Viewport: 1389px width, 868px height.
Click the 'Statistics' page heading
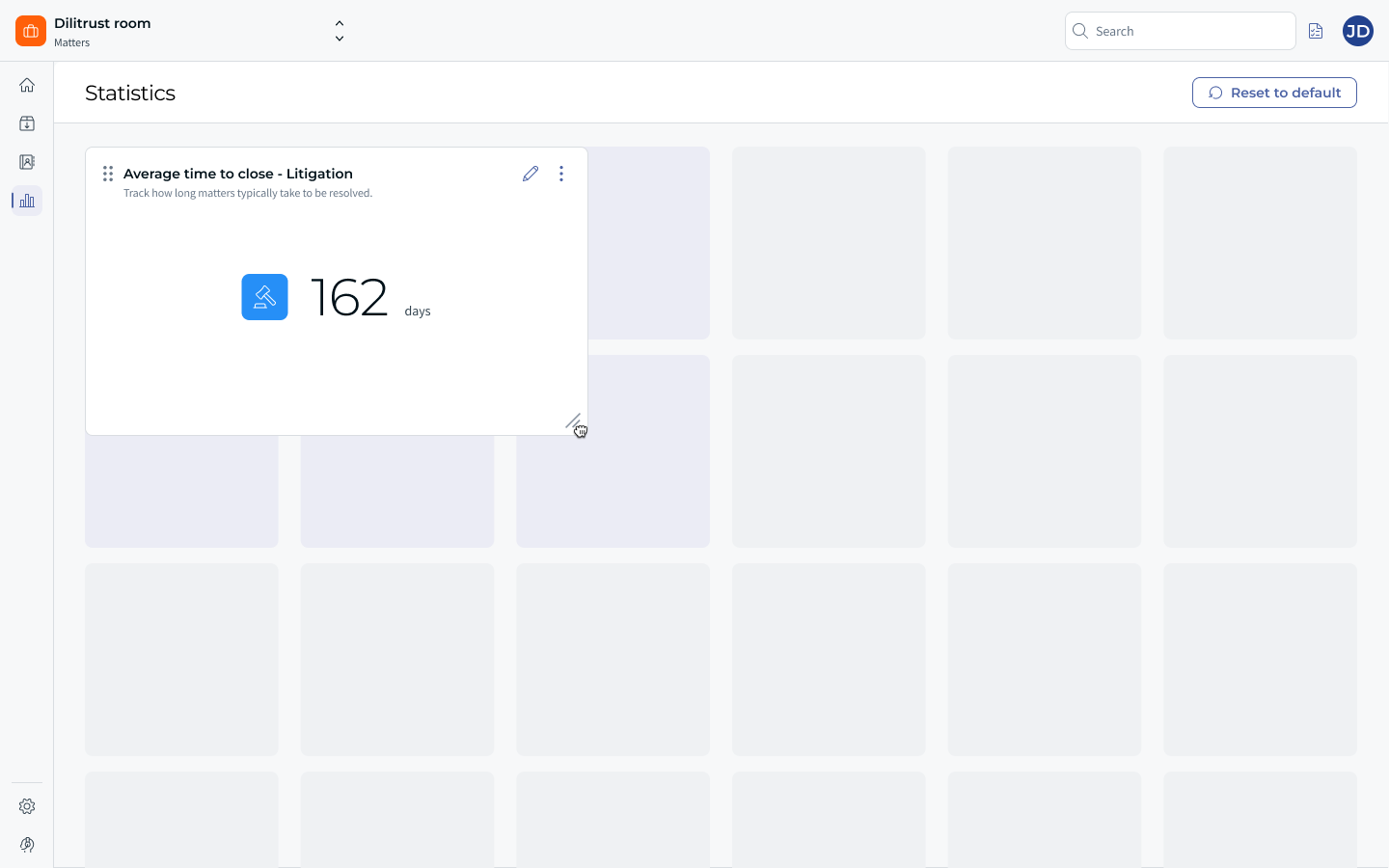click(130, 93)
